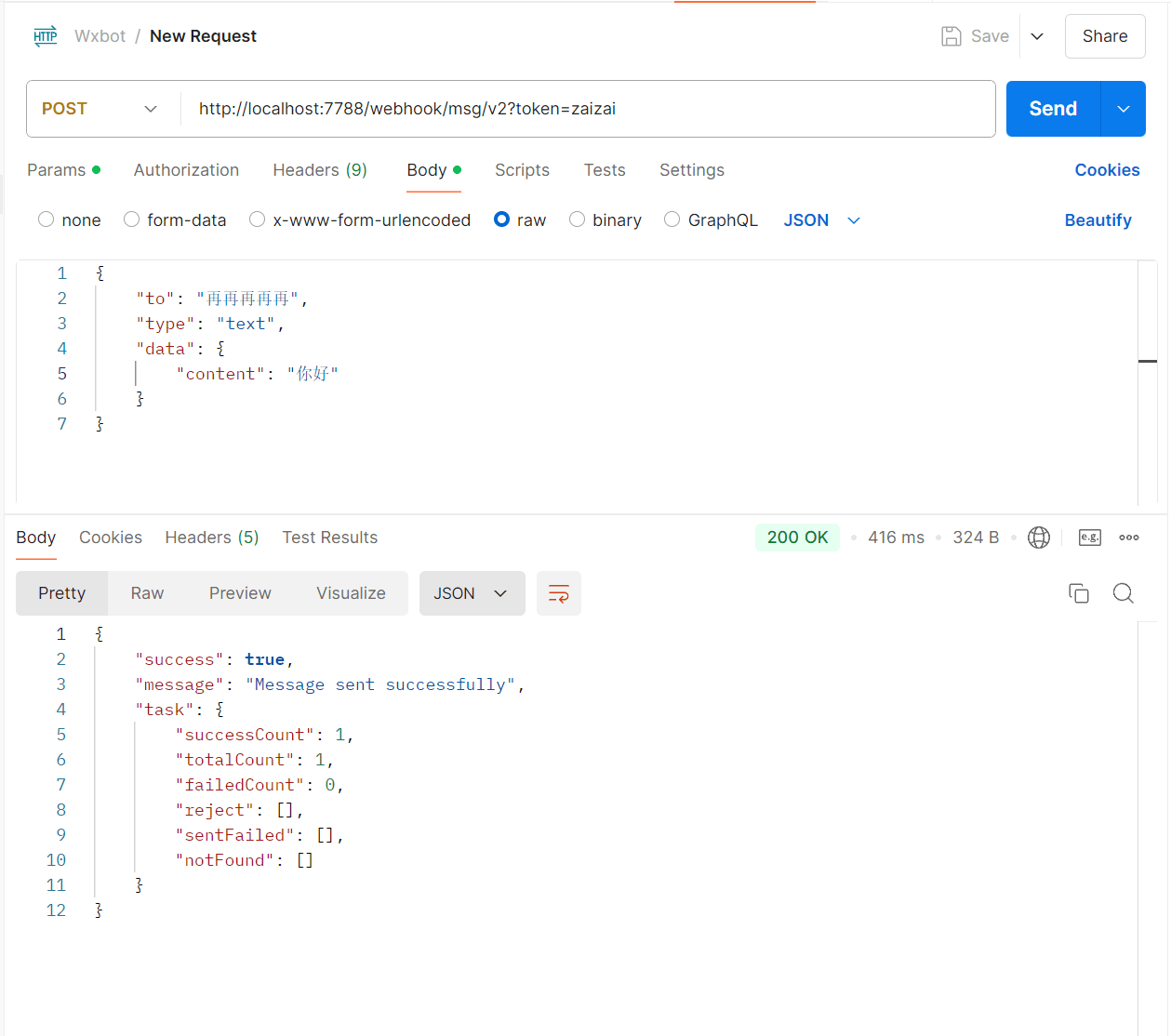Open response more options ellipsis
The width and height of the screenshot is (1171, 1036).
pyautogui.click(x=1129, y=538)
